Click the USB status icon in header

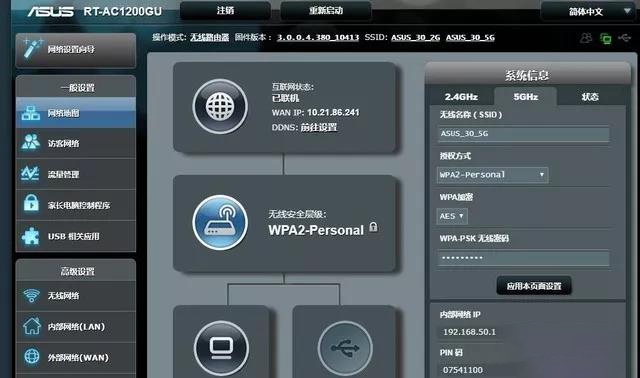pyautogui.click(x=625, y=38)
